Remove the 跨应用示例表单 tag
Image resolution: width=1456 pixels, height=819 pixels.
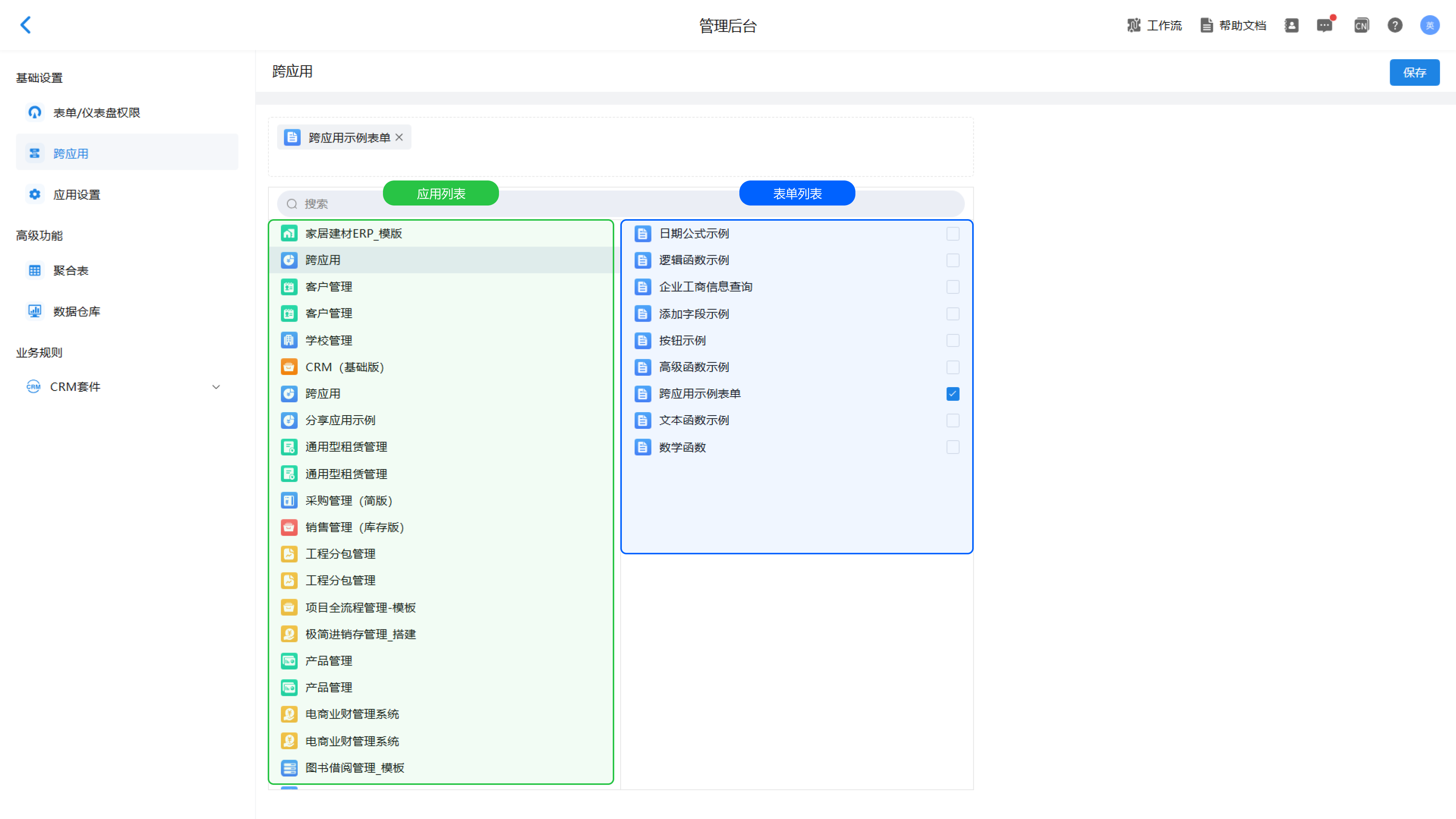click(399, 137)
